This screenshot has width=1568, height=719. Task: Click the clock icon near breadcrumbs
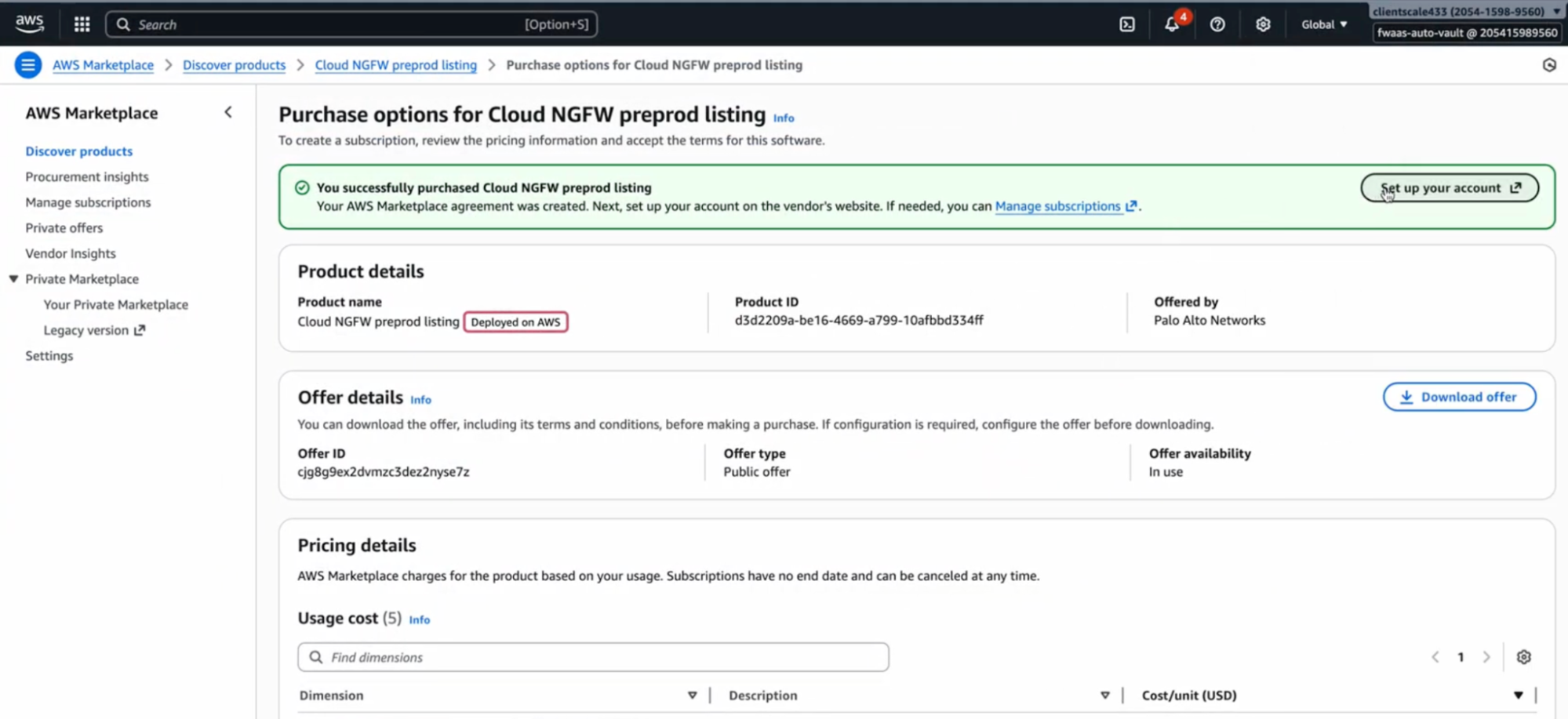(x=1549, y=65)
